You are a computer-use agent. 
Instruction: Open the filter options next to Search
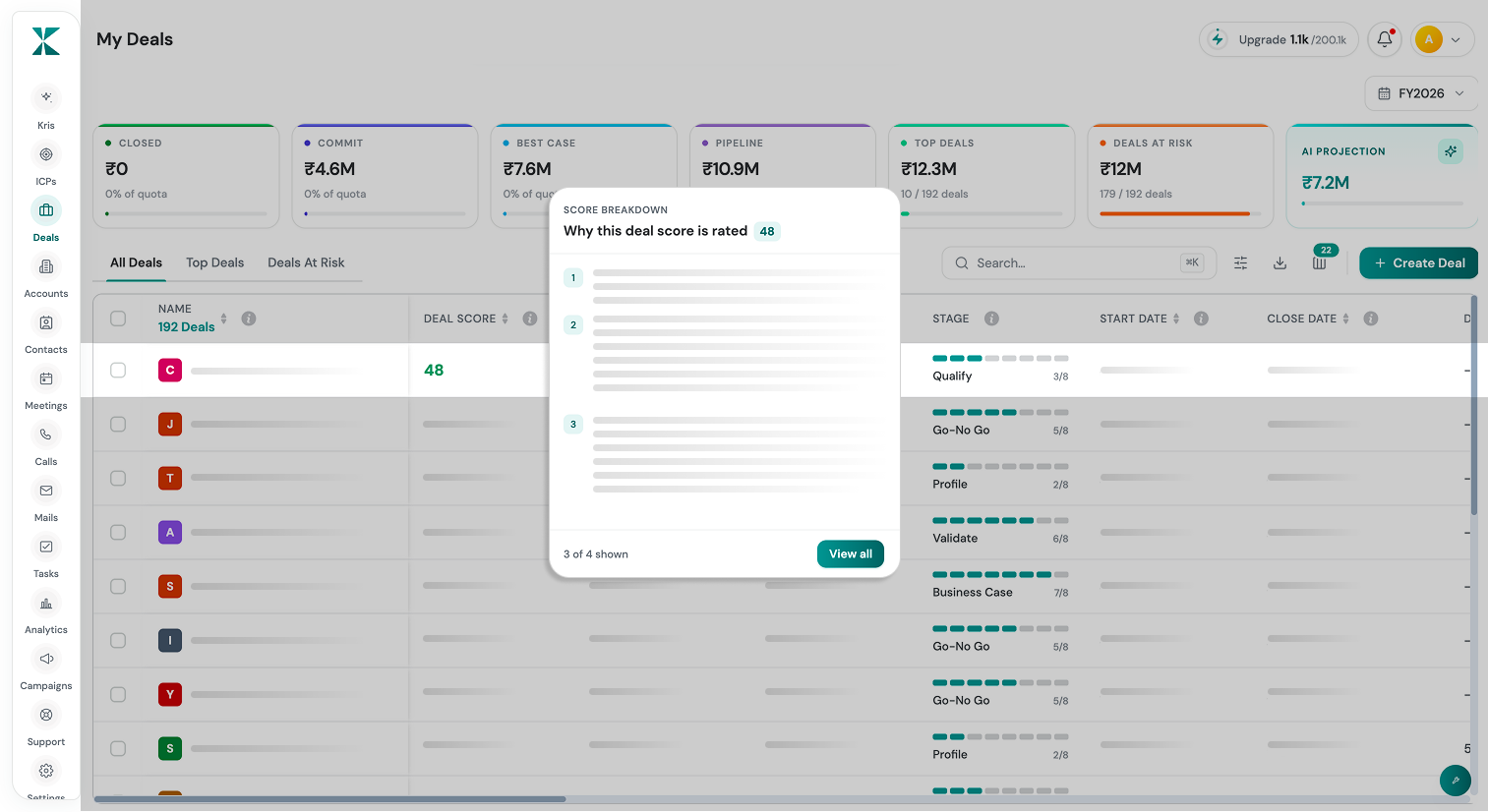[x=1240, y=262]
